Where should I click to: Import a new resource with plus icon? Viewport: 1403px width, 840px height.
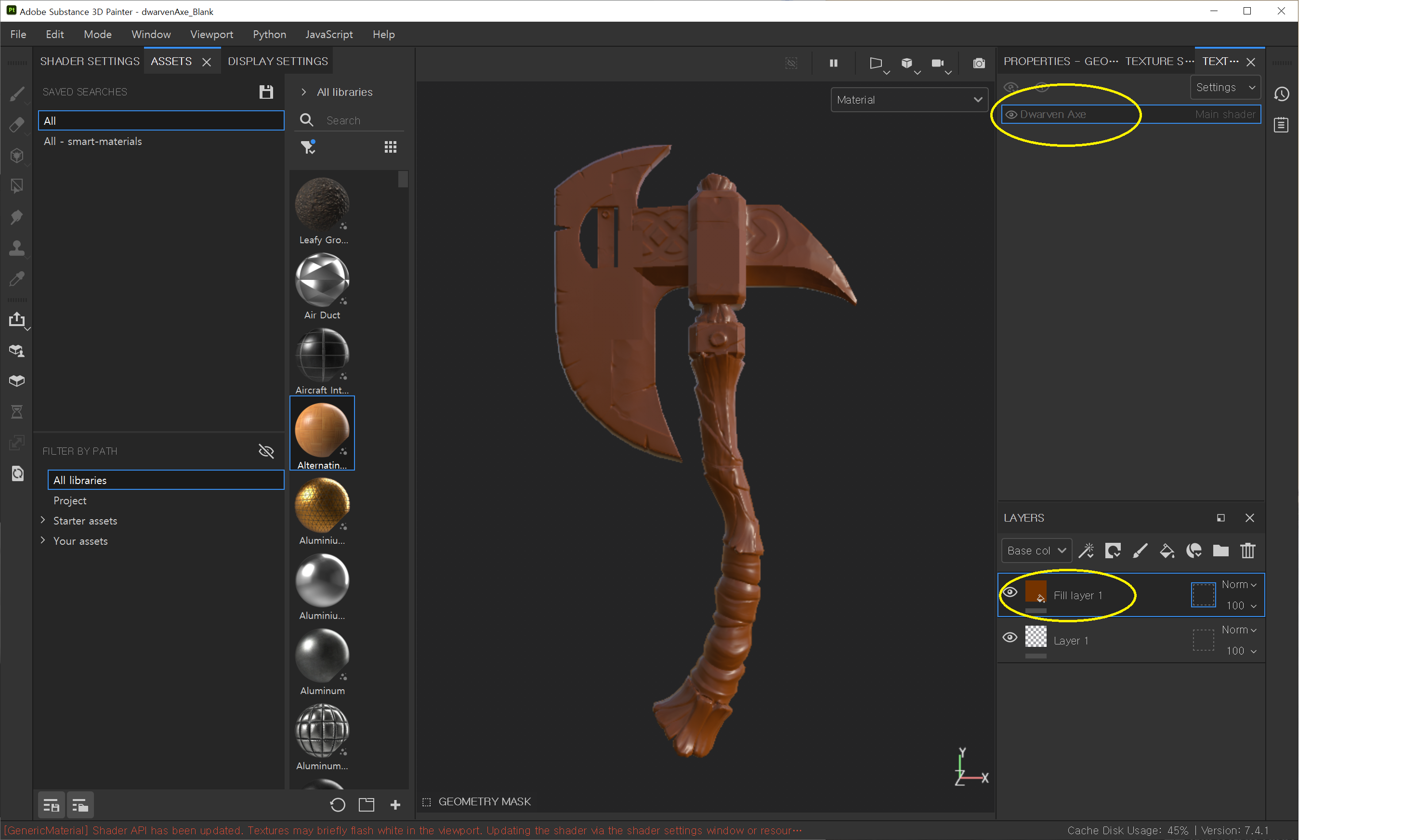click(x=395, y=804)
